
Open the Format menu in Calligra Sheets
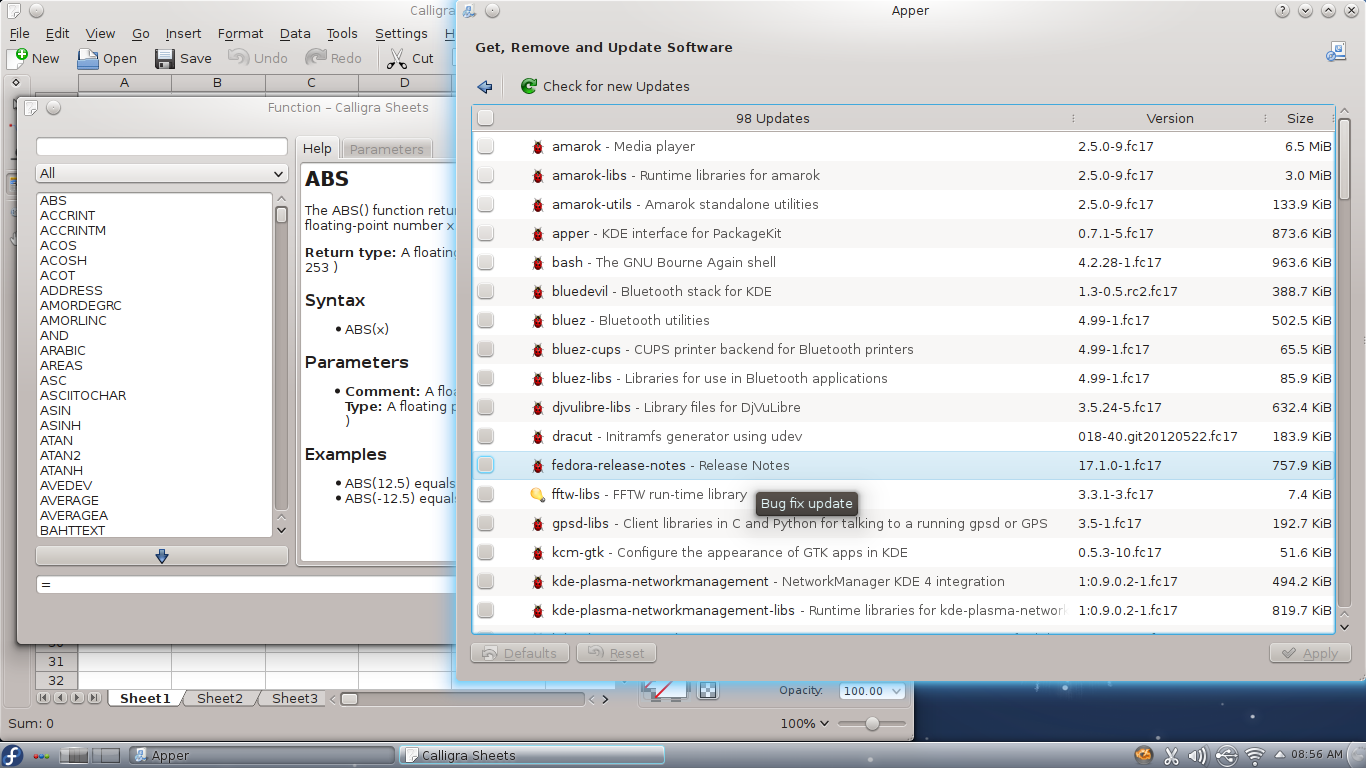(241, 33)
